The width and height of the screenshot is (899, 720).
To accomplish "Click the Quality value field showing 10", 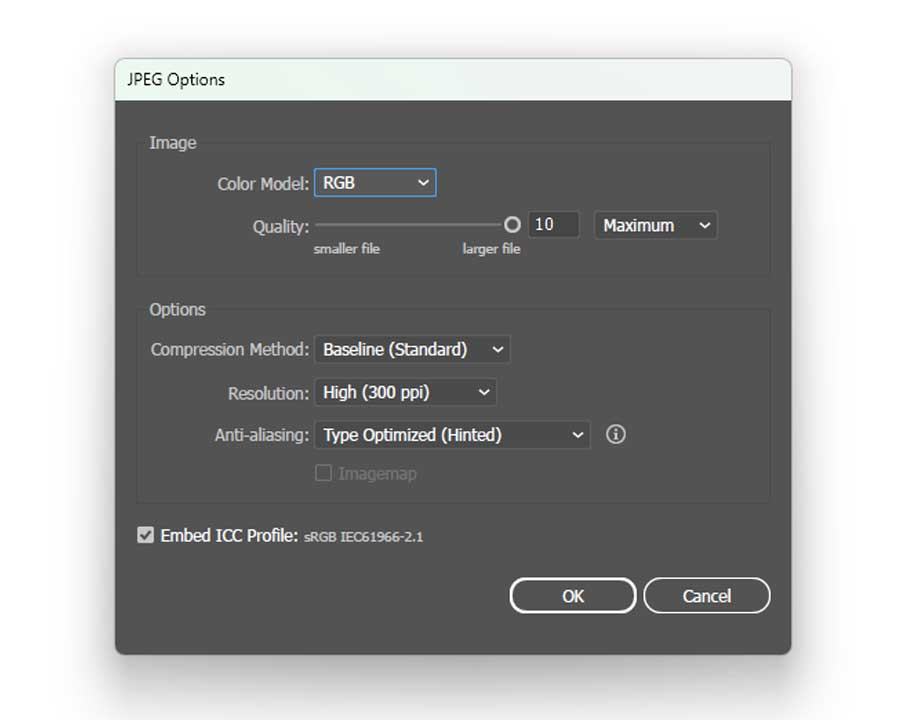I will (x=553, y=225).
